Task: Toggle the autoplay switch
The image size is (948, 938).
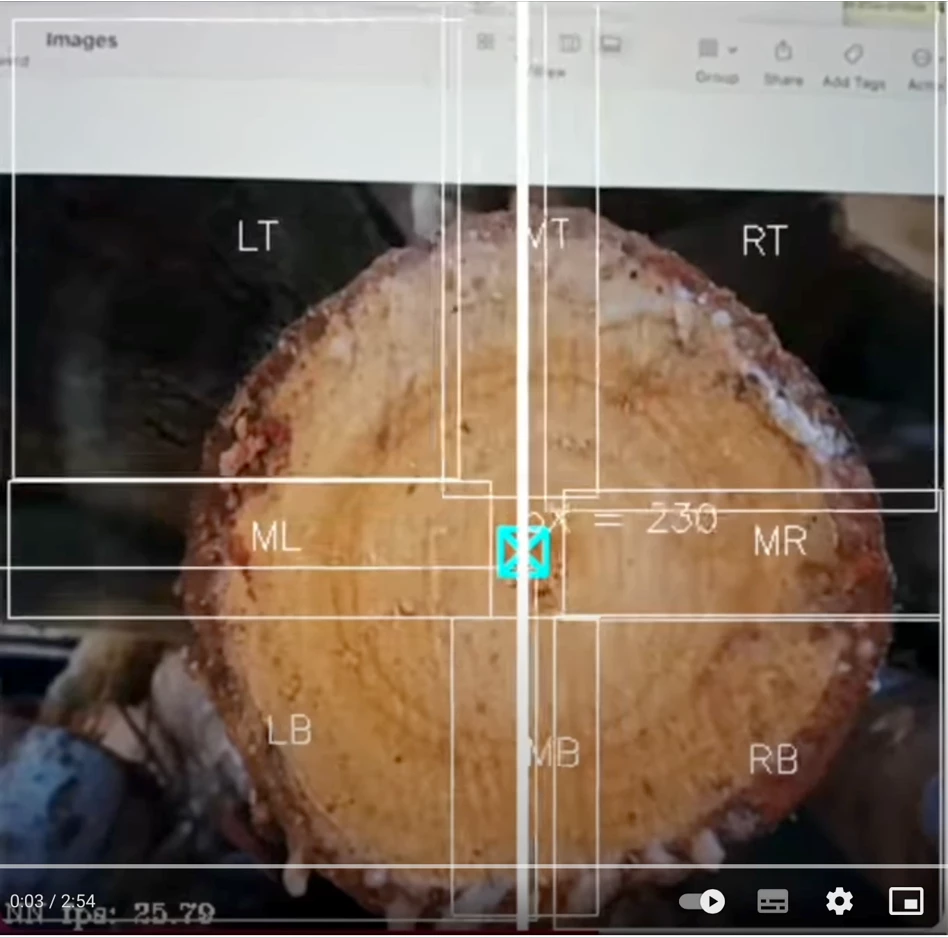Action: [x=701, y=902]
